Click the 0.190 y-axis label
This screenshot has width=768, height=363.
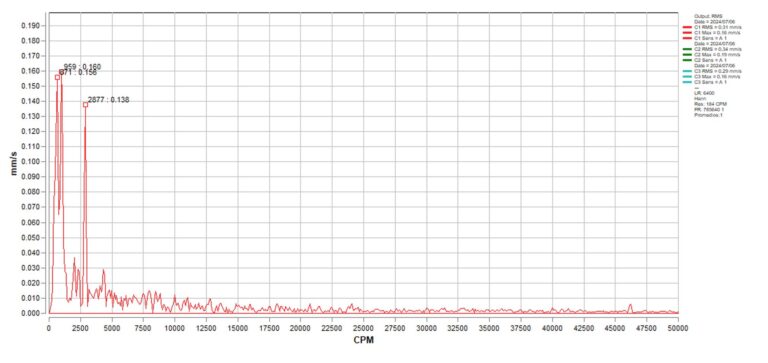(x=30, y=25)
